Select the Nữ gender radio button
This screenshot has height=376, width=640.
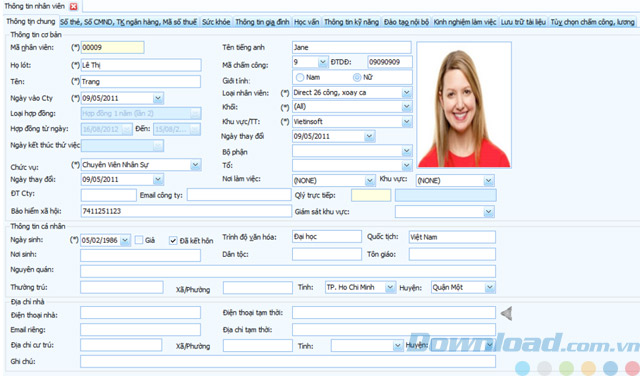pyautogui.click(x=357, y=77)
